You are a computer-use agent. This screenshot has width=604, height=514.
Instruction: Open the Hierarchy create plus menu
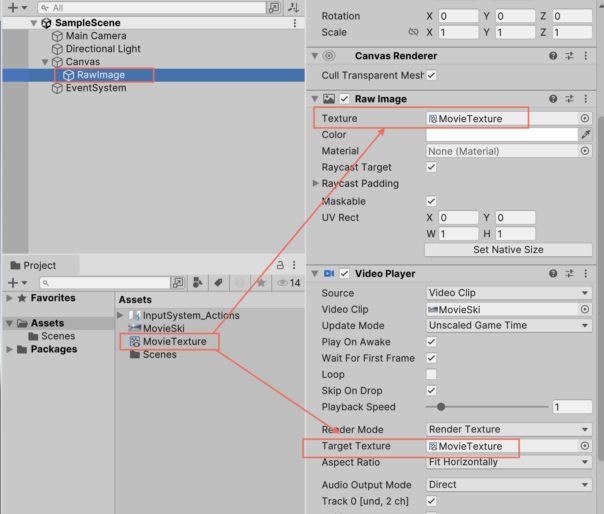[17, 8]
